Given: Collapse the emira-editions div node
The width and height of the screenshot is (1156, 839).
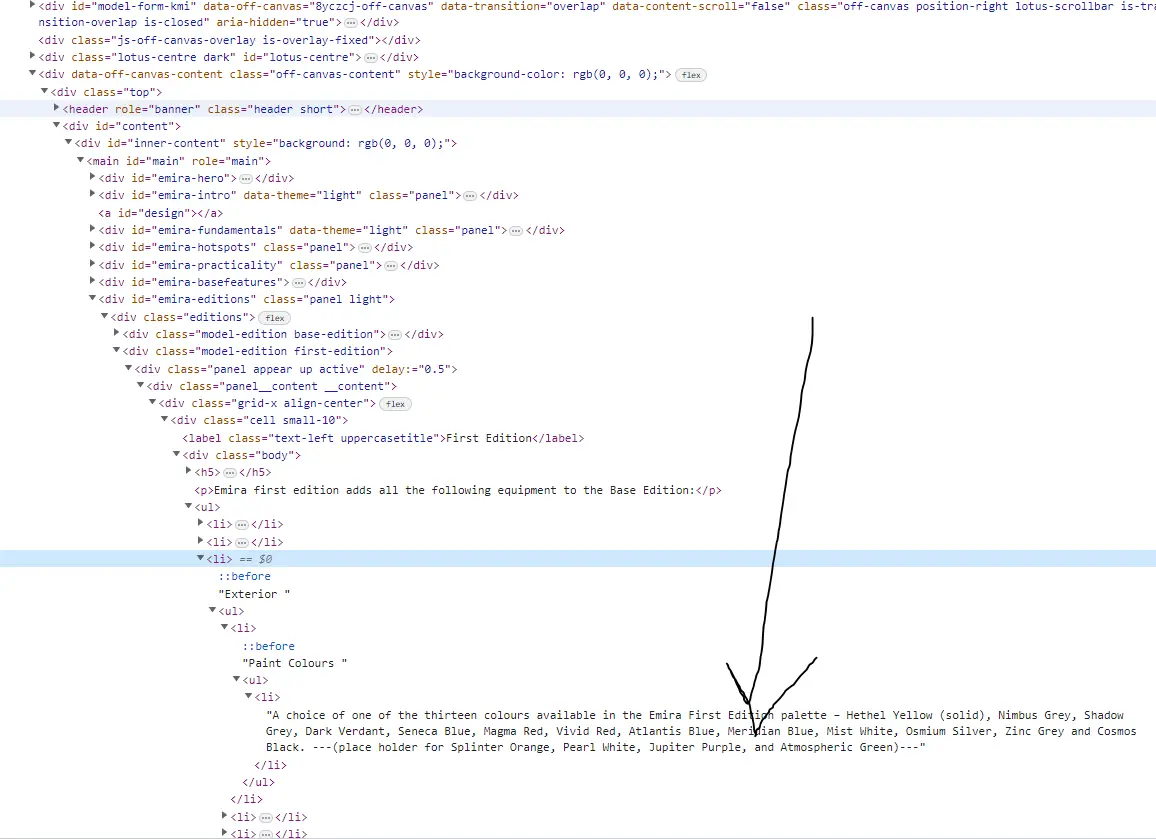Looking at the screenshot, I should click(93, 299).
